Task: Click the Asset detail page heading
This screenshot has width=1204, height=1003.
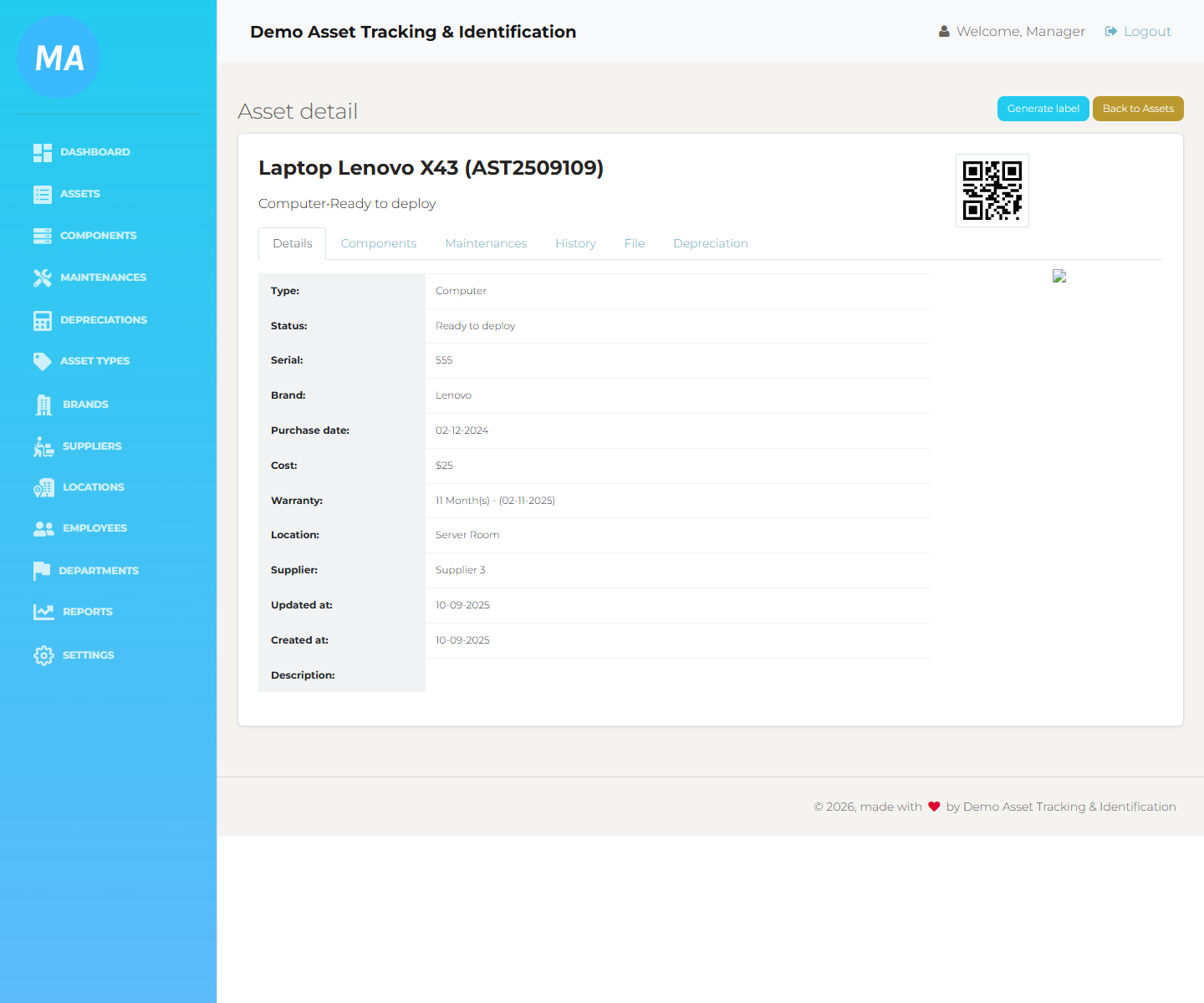Action: (298, 111)
